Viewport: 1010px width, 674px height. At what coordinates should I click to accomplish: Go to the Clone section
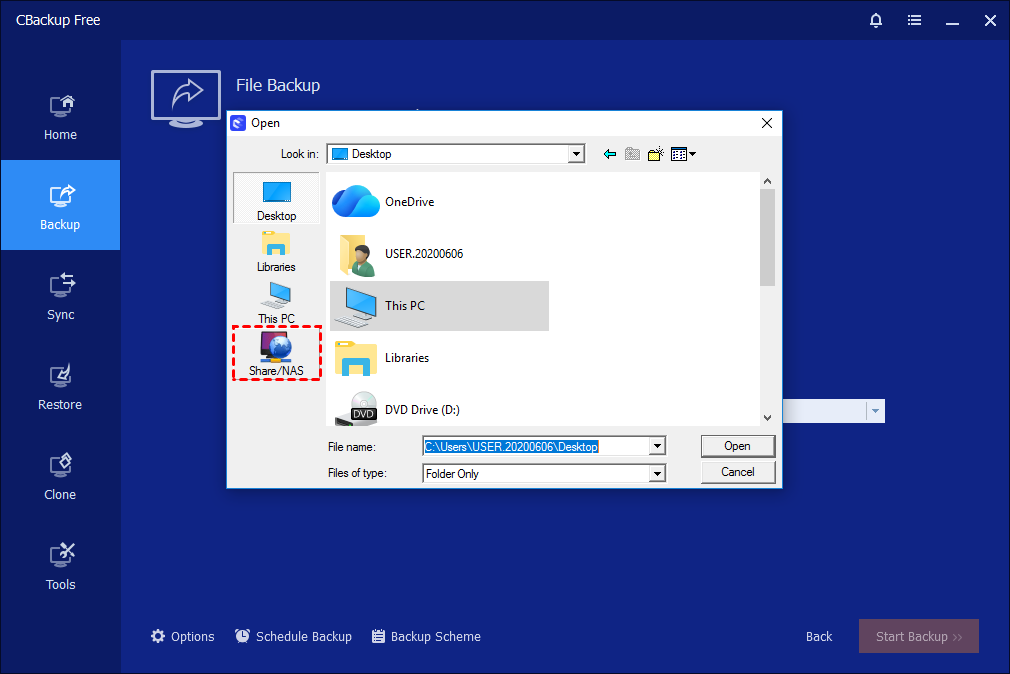(60, 475)
